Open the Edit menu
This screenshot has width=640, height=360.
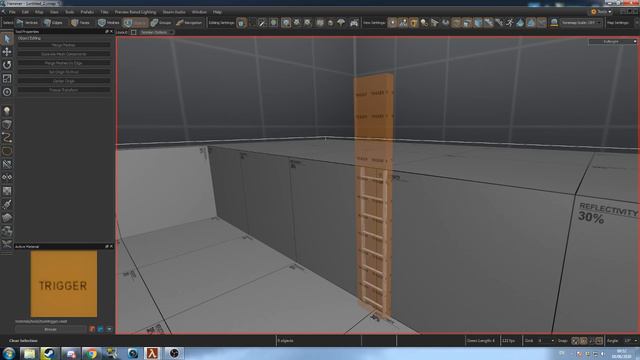click(25, 12)
